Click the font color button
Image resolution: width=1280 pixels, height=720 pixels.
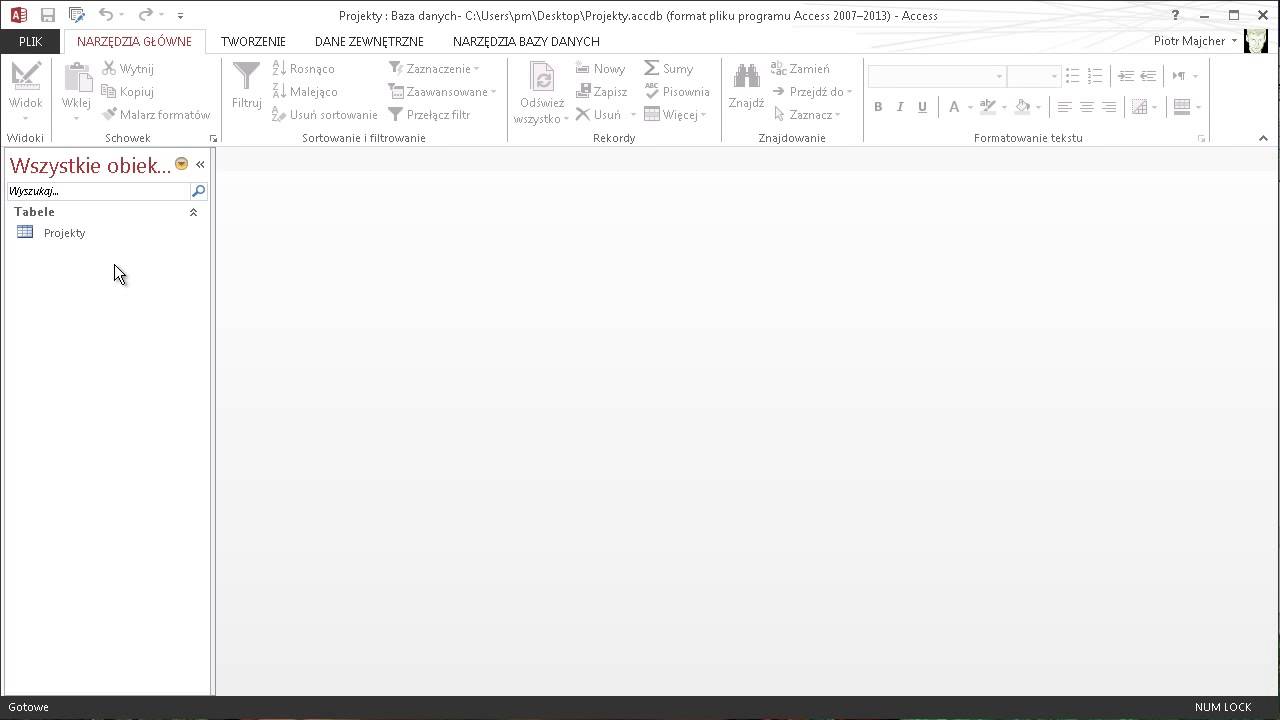tap(954, 107)
